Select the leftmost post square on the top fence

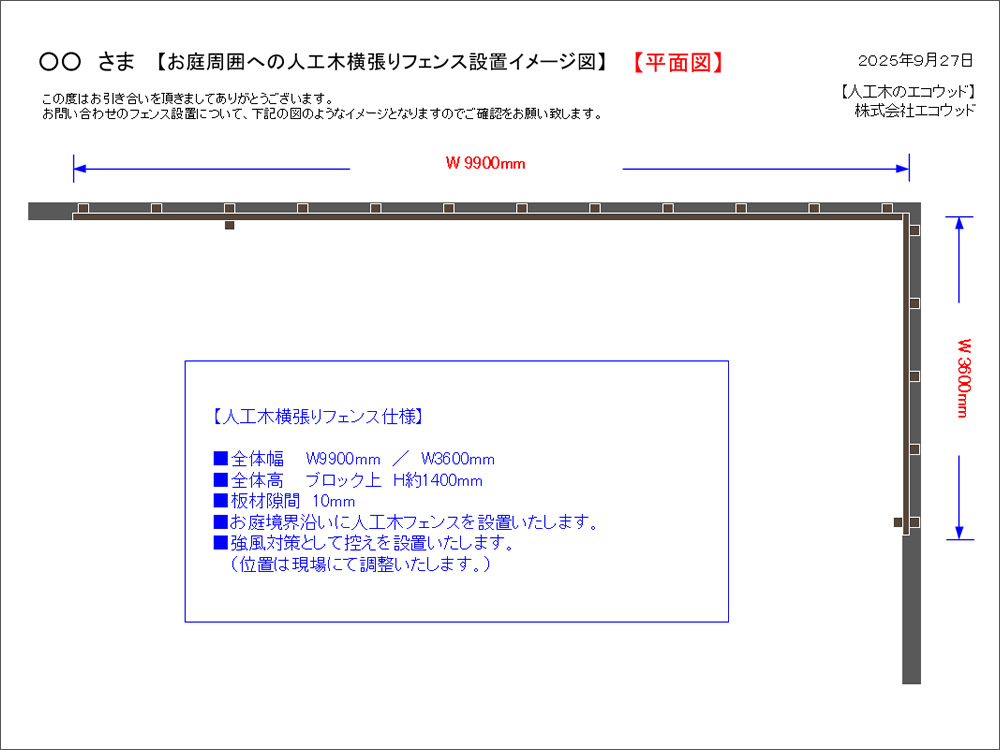coord(83,208)
